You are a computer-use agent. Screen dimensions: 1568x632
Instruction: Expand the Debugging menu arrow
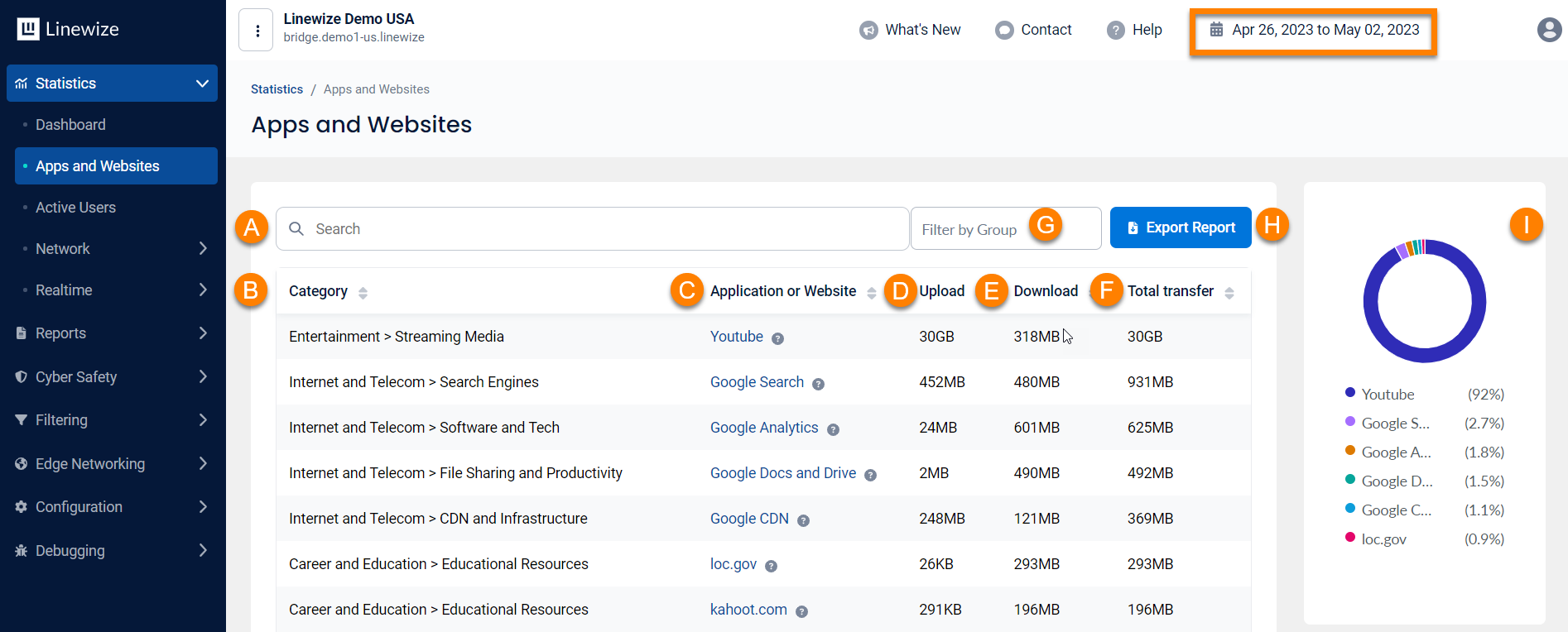click(203, 550)
